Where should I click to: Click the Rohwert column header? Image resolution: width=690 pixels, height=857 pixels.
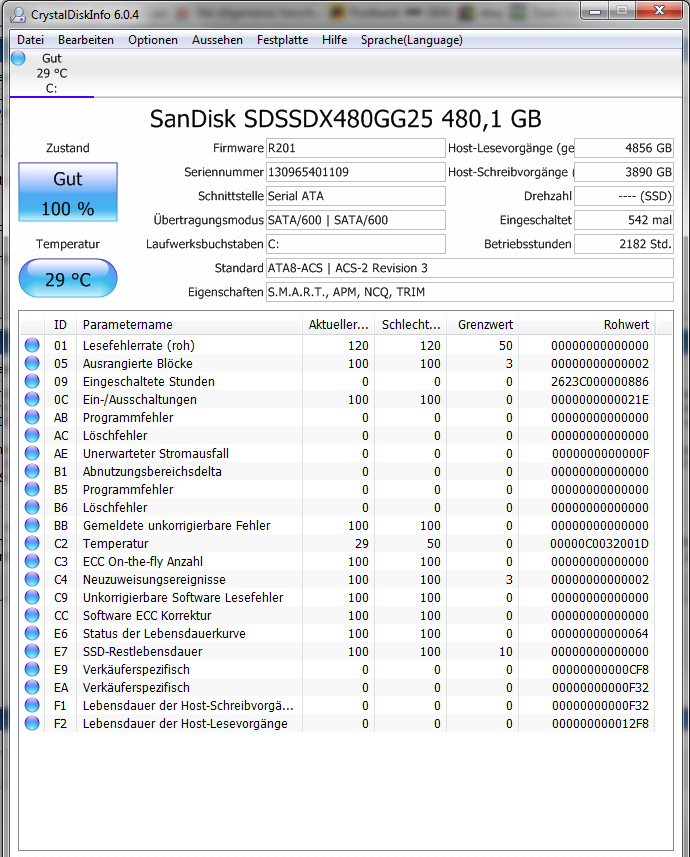587,325
